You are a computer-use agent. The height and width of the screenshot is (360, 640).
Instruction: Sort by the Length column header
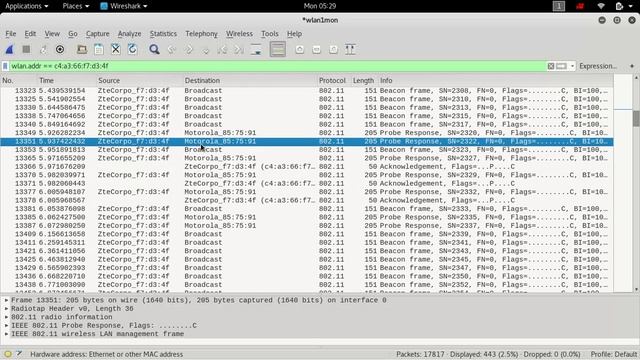(x=364, y=80)
